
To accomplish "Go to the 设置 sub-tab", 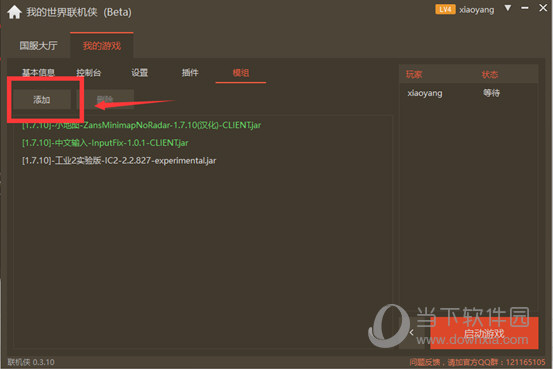I will coord(140,73).
